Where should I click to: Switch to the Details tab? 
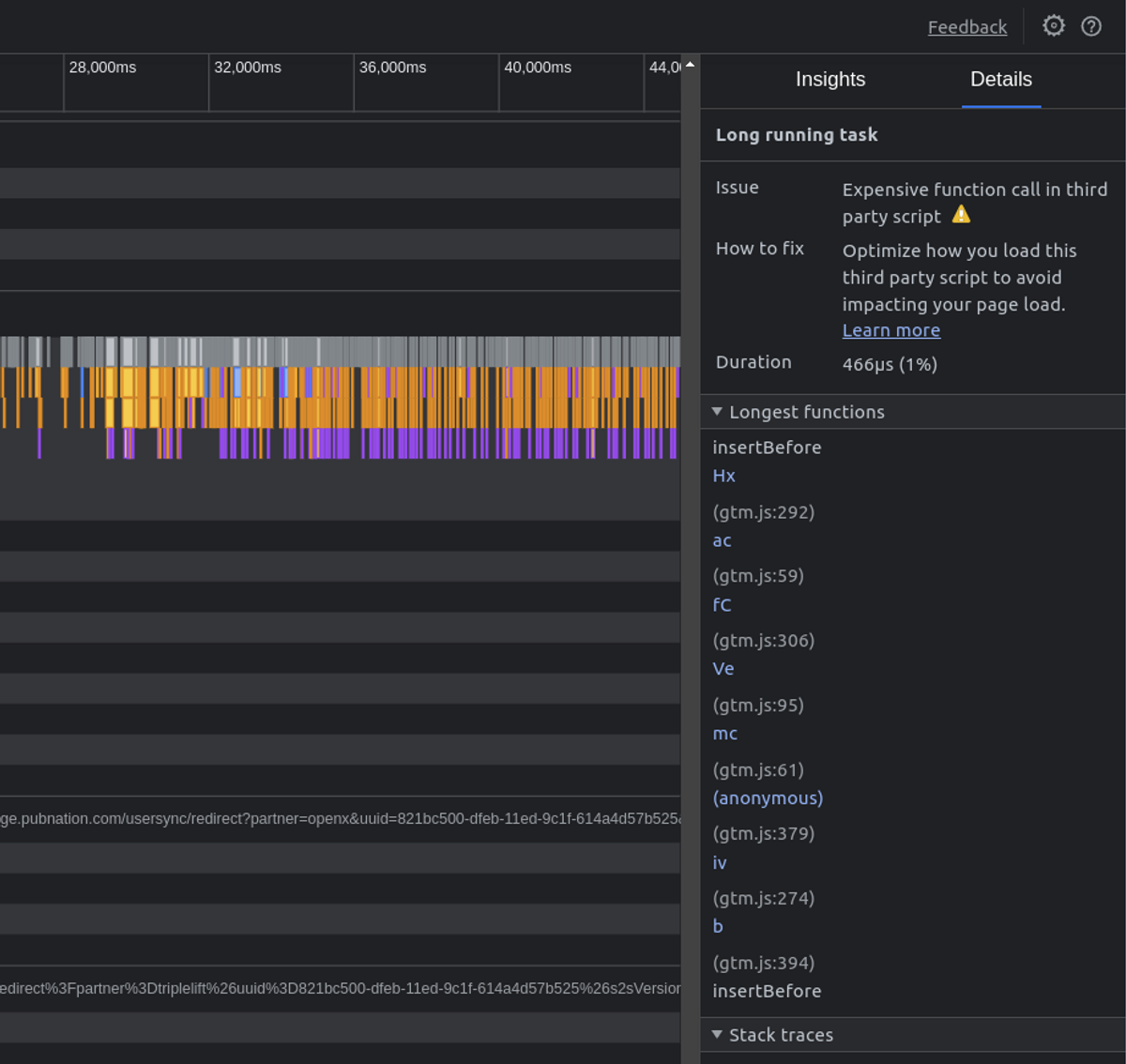point(1000,80)
